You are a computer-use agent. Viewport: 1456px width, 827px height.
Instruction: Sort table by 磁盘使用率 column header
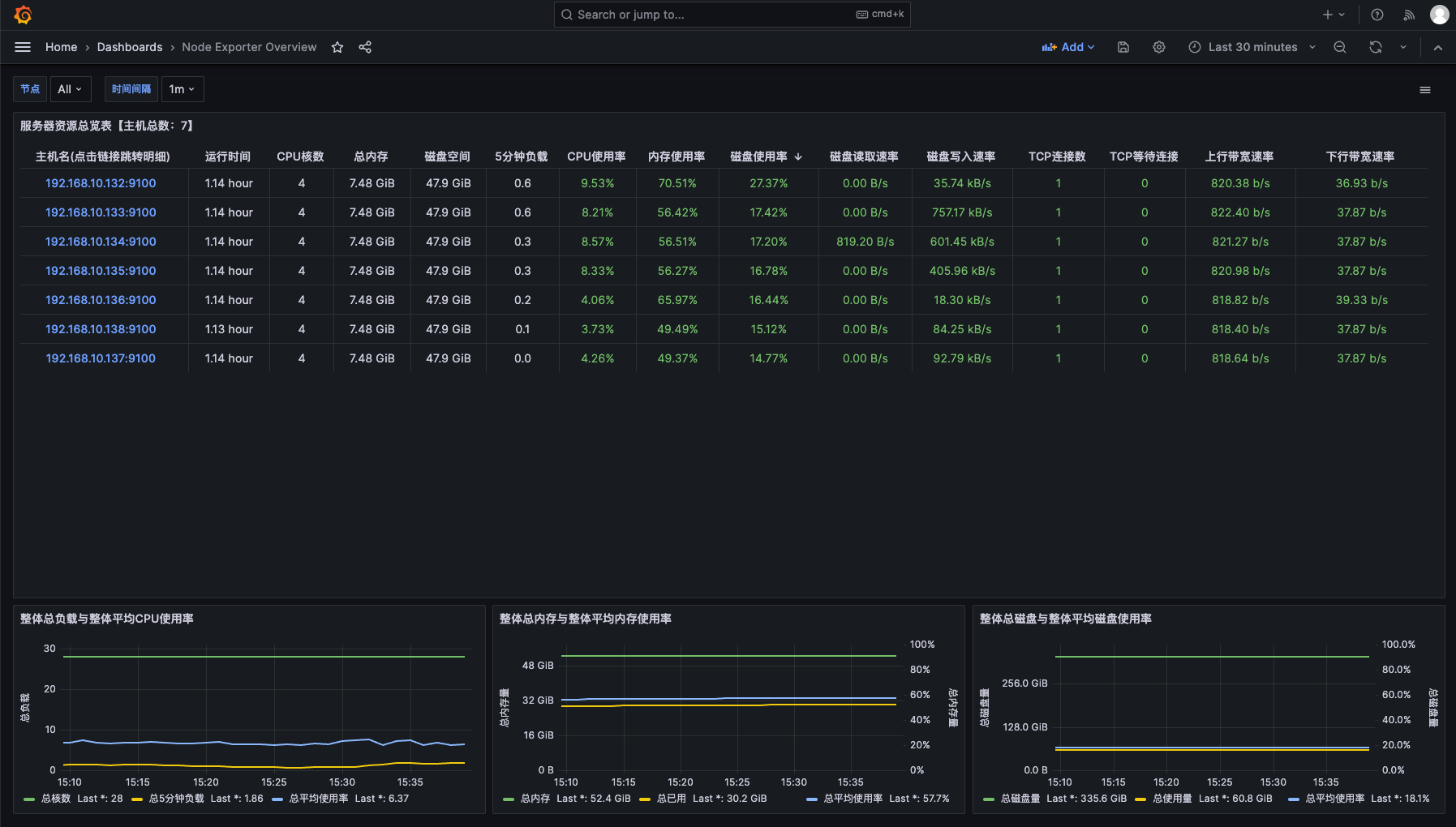pos(759,156)
